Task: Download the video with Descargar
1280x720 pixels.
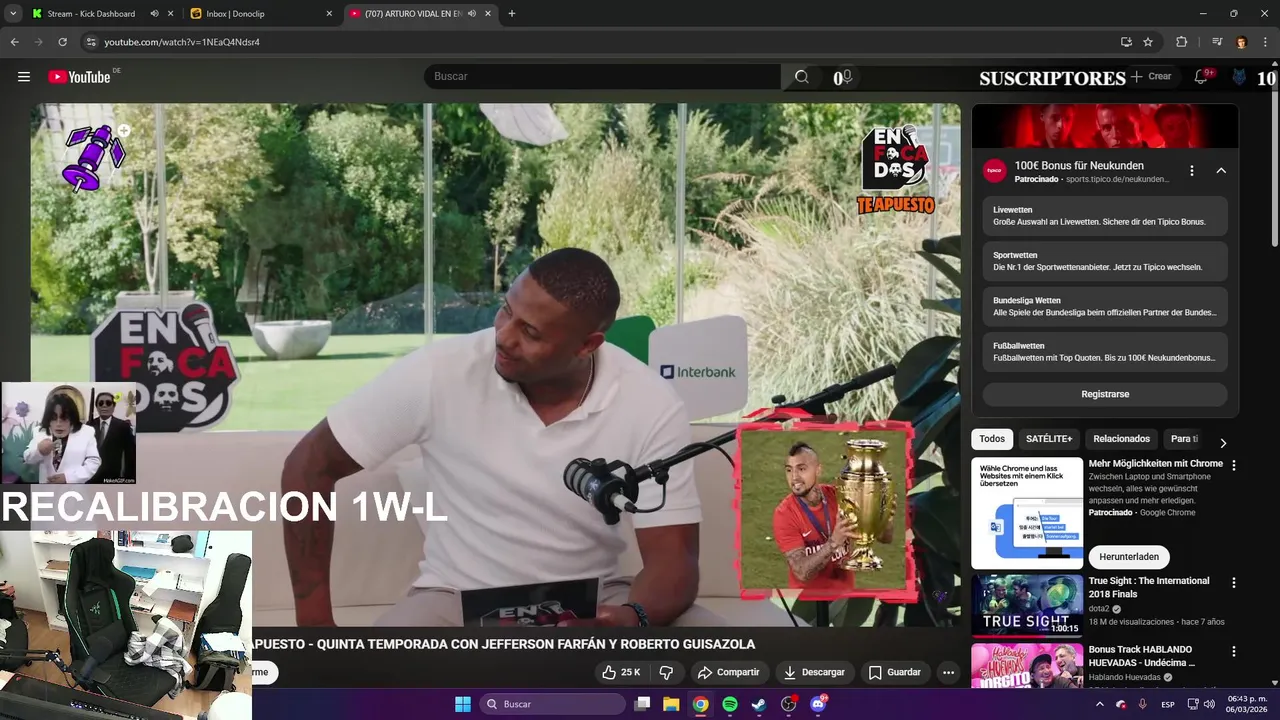Action: 814,672
